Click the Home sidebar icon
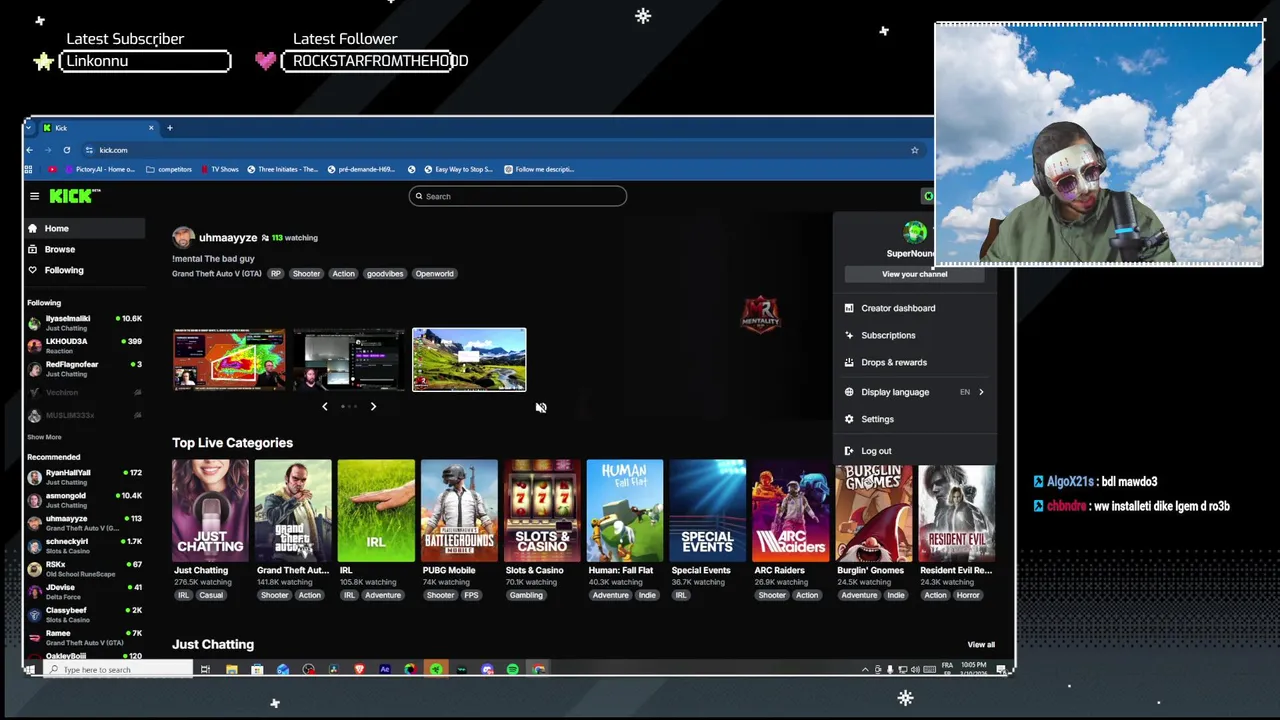 tap(33, 228)
